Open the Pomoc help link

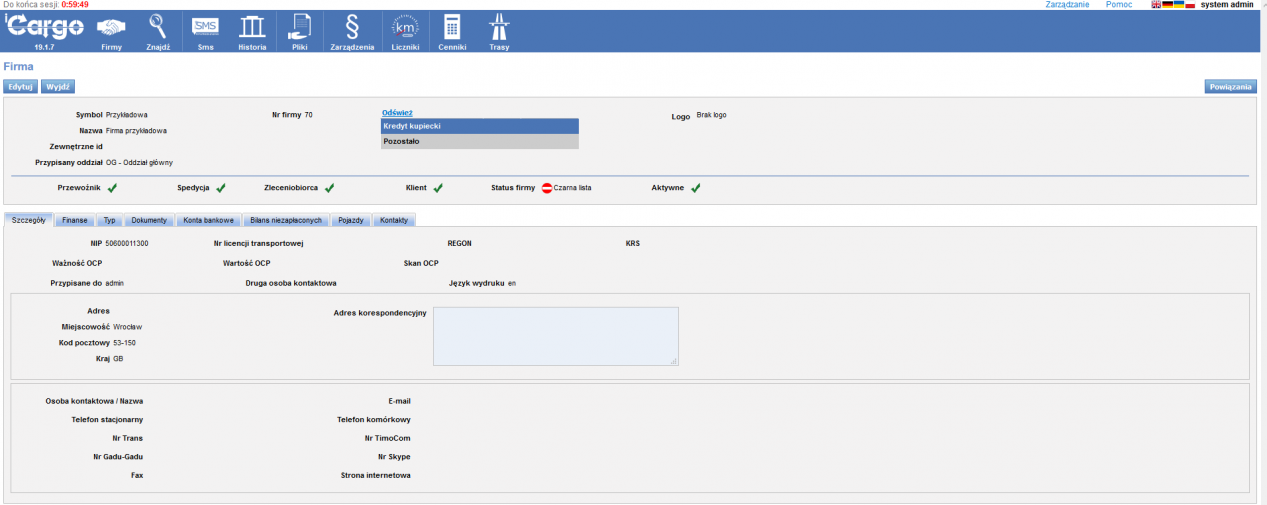tap(1119, 5)
